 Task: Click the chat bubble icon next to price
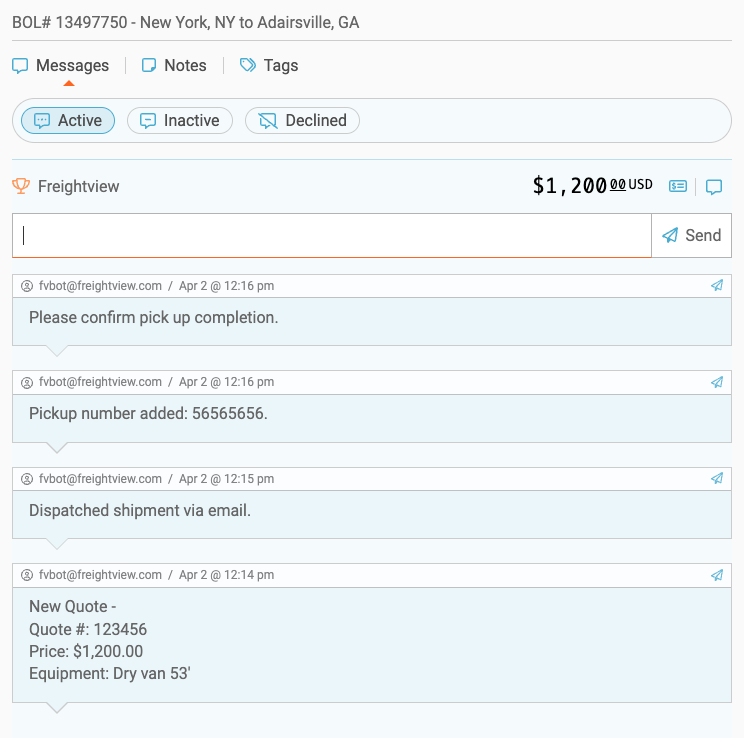pyautogui.click(x=714, y=186)
